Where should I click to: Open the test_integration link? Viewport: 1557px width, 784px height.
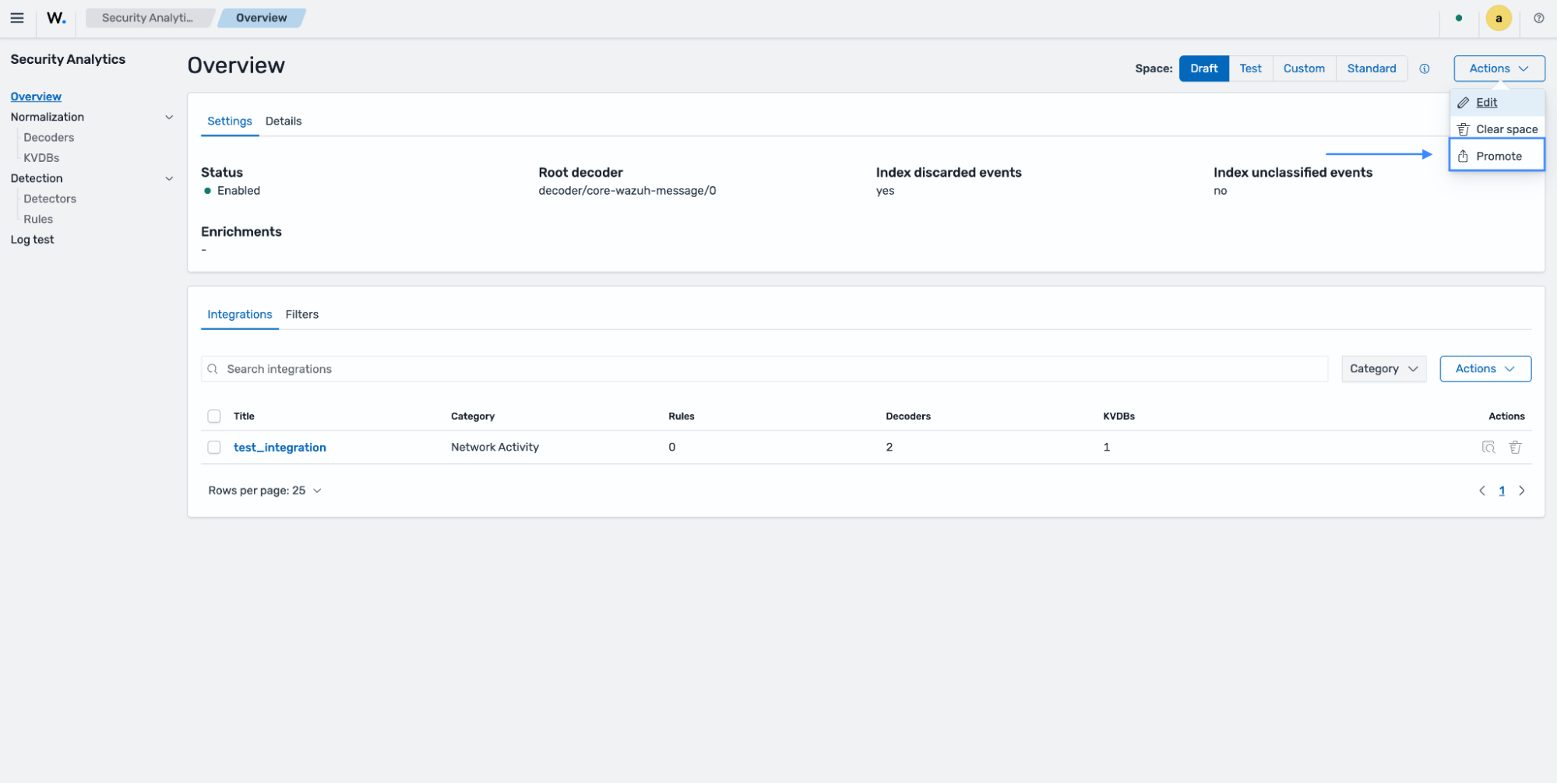(280, 448)
